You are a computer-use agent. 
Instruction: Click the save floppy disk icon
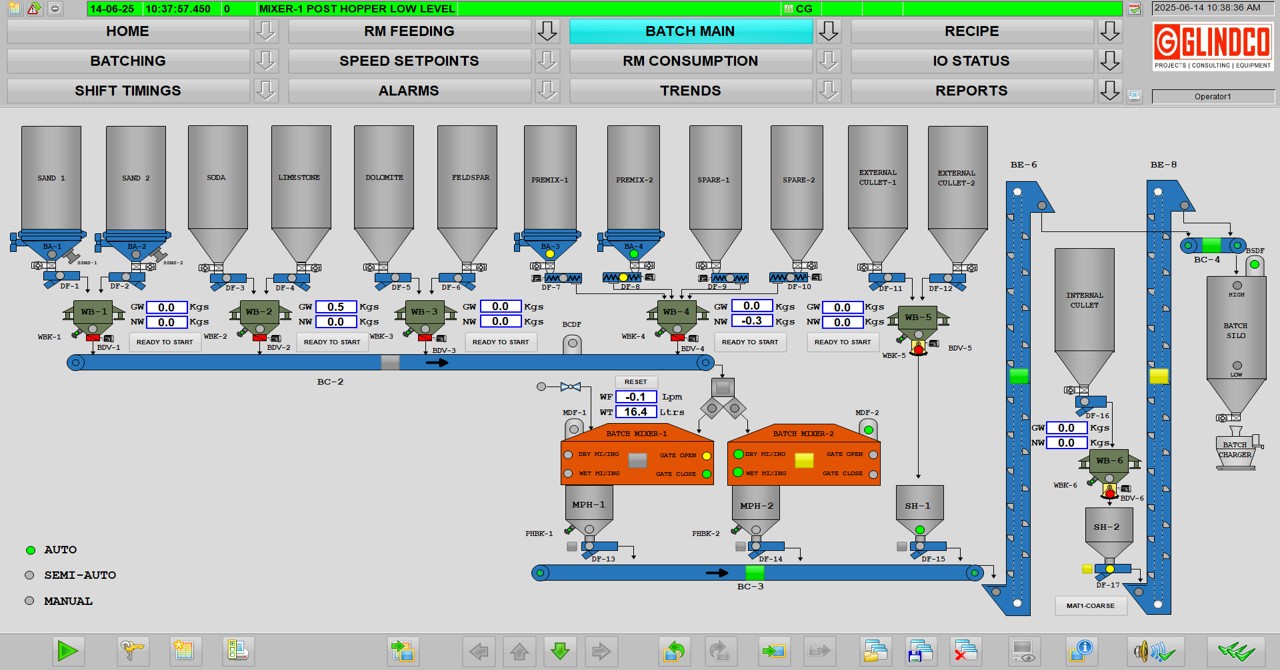[920, 652]
